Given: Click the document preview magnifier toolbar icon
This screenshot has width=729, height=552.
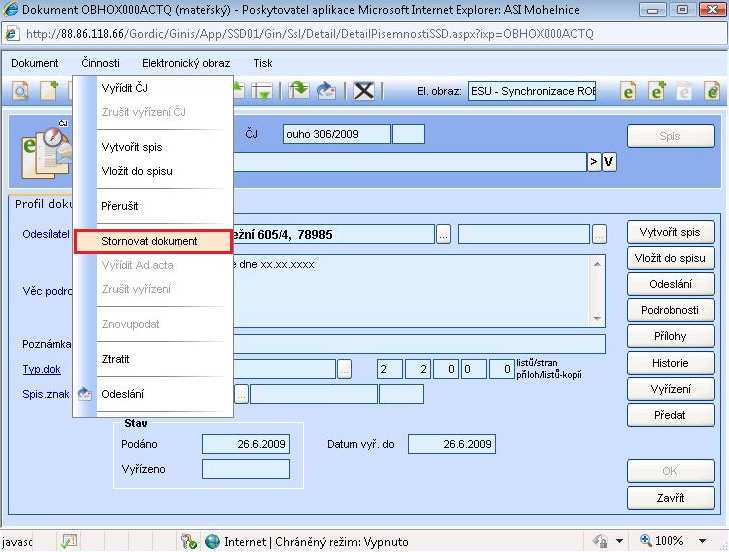Looking at the screenshot, I should tap(20, 91).
